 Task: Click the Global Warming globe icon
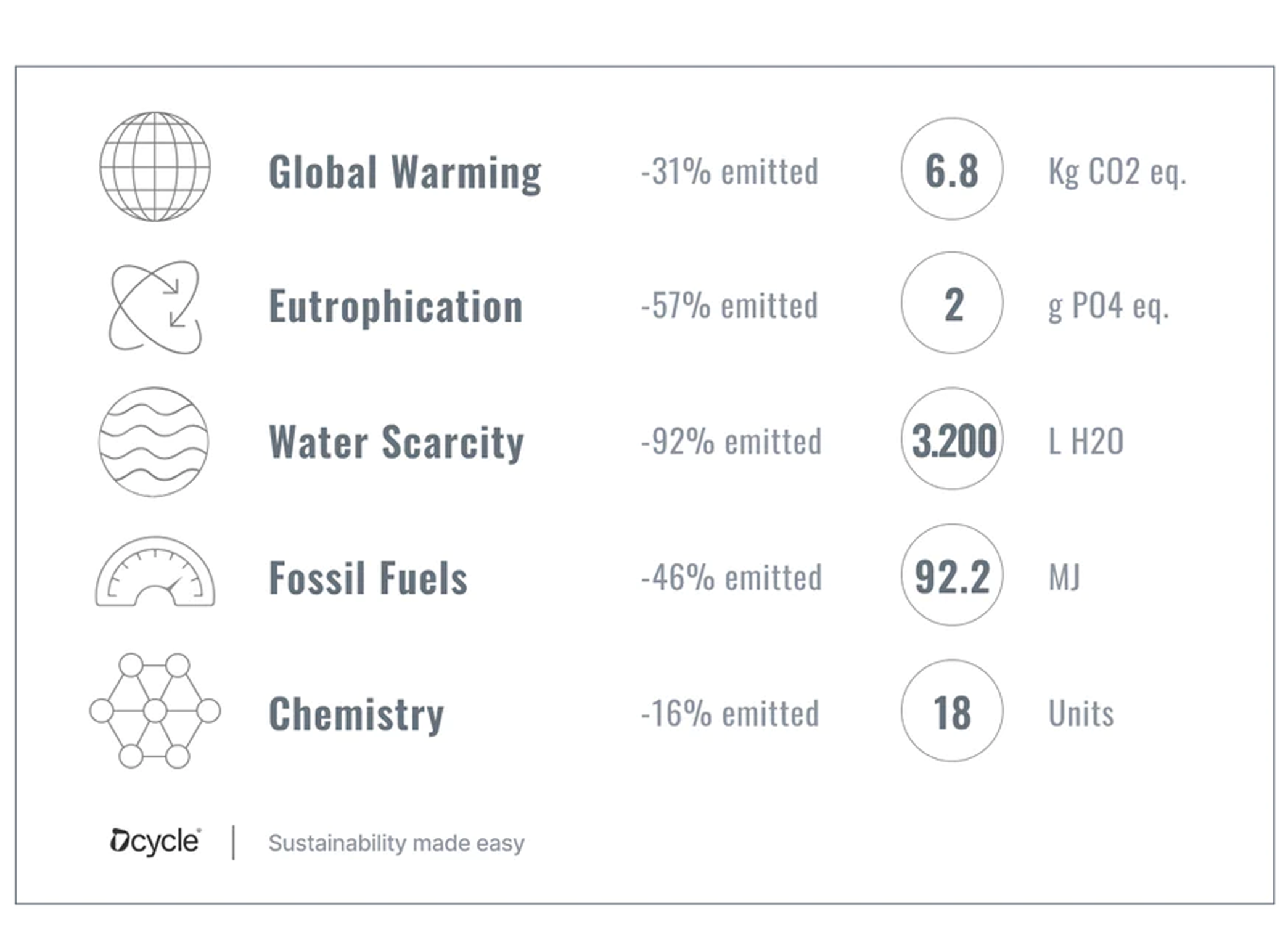pos(155,166)
